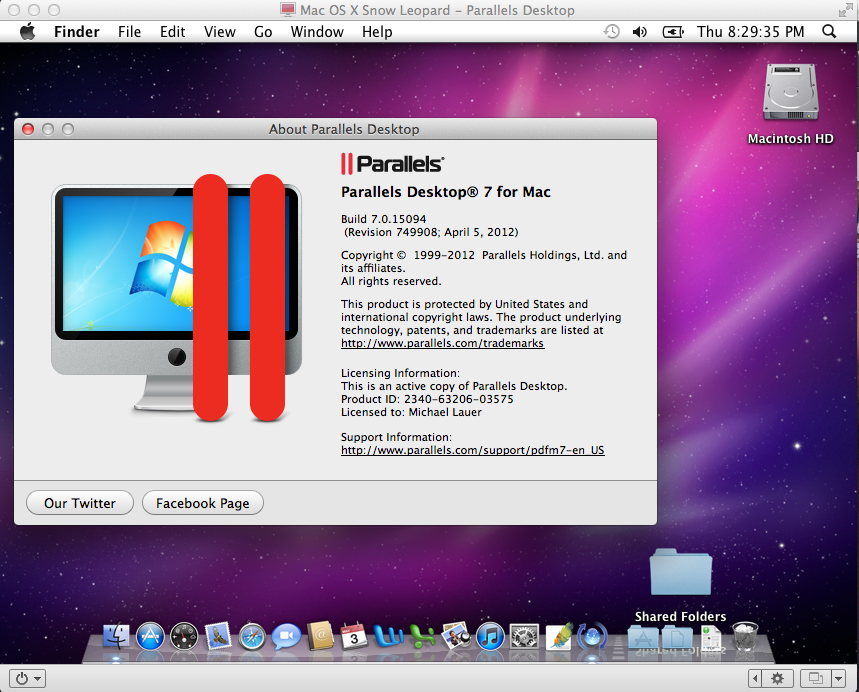Click Parallels full screen arrows icon
859x692 pixels.
tap(846, 9)
